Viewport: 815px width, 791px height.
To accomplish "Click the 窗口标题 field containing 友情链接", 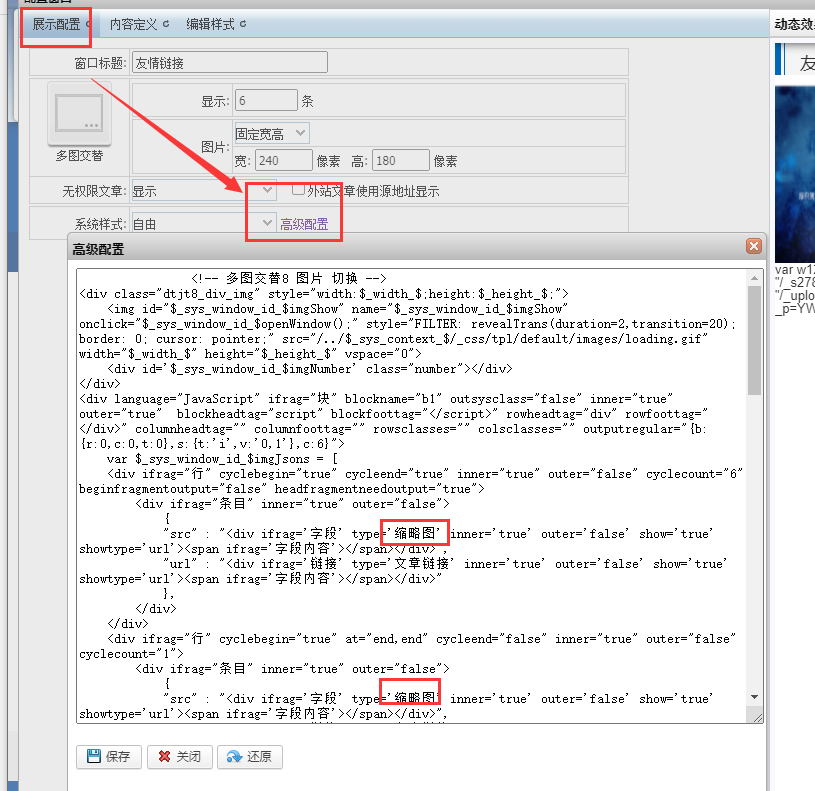I will pos(230,63).
